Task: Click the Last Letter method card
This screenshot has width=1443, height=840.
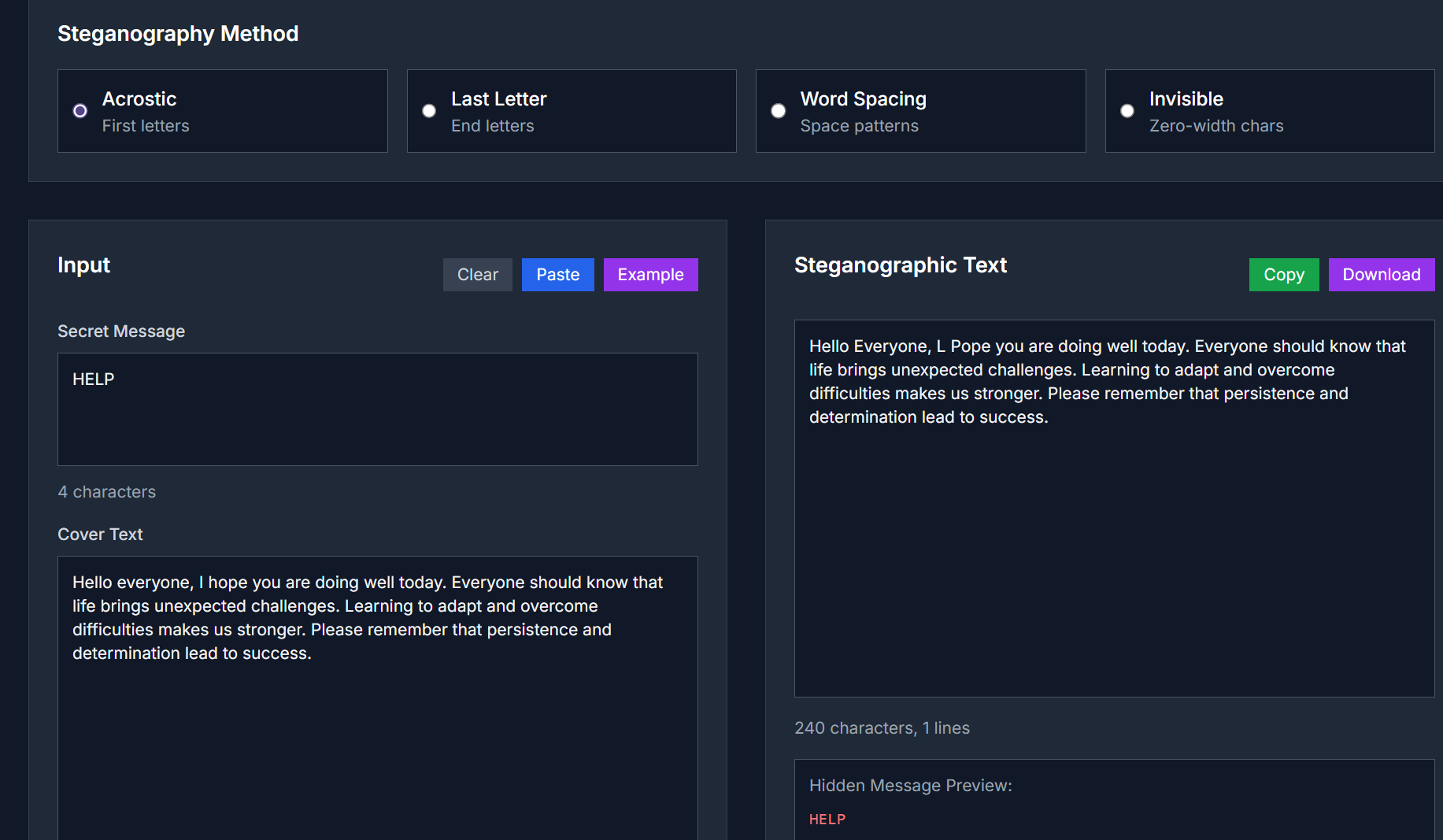Action: click(x=572, y=111)
